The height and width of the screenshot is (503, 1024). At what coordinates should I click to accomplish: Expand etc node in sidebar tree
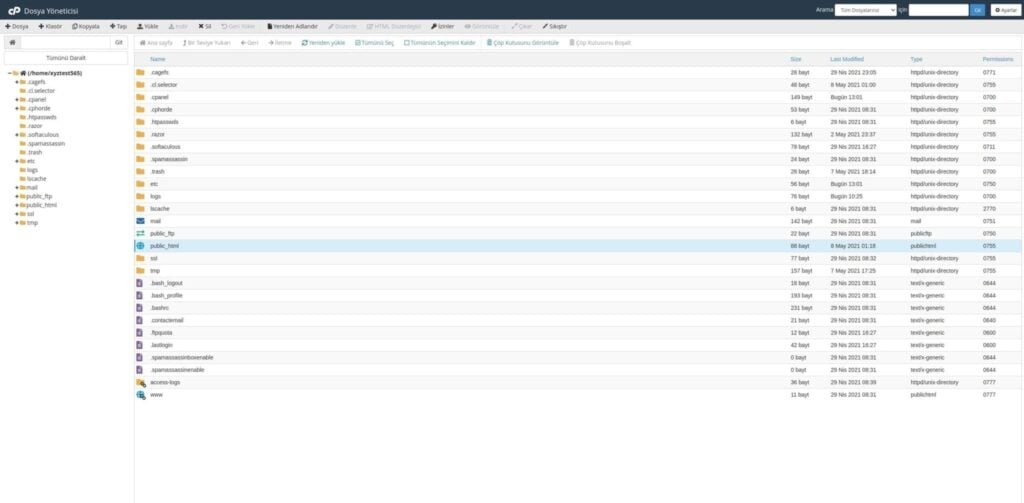point(17,161)
